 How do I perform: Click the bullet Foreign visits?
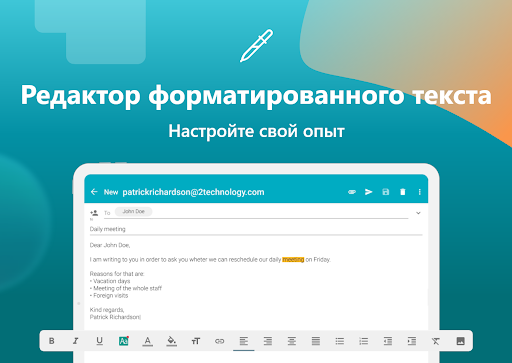pyautogui.click(x=110, y=296)
